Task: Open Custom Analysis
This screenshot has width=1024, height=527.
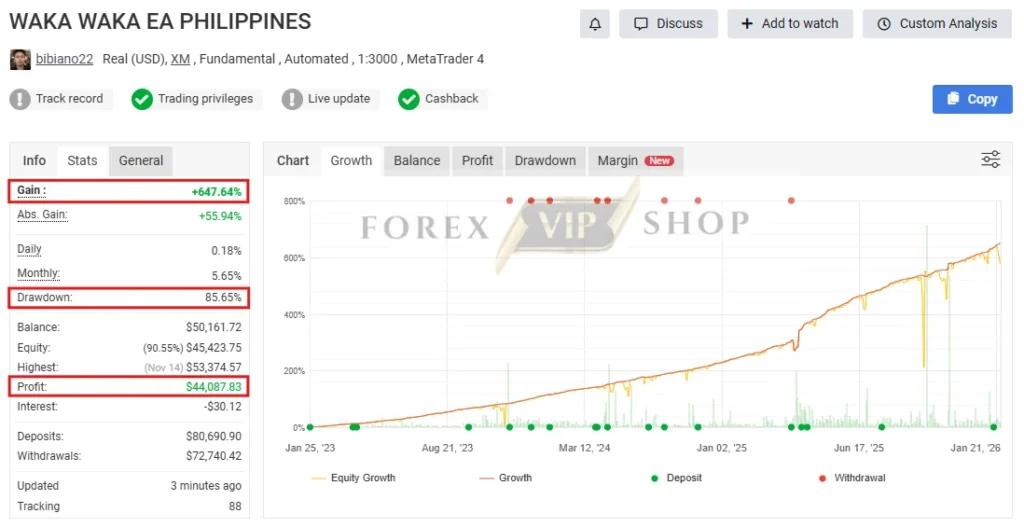Action: click(937, 24)
